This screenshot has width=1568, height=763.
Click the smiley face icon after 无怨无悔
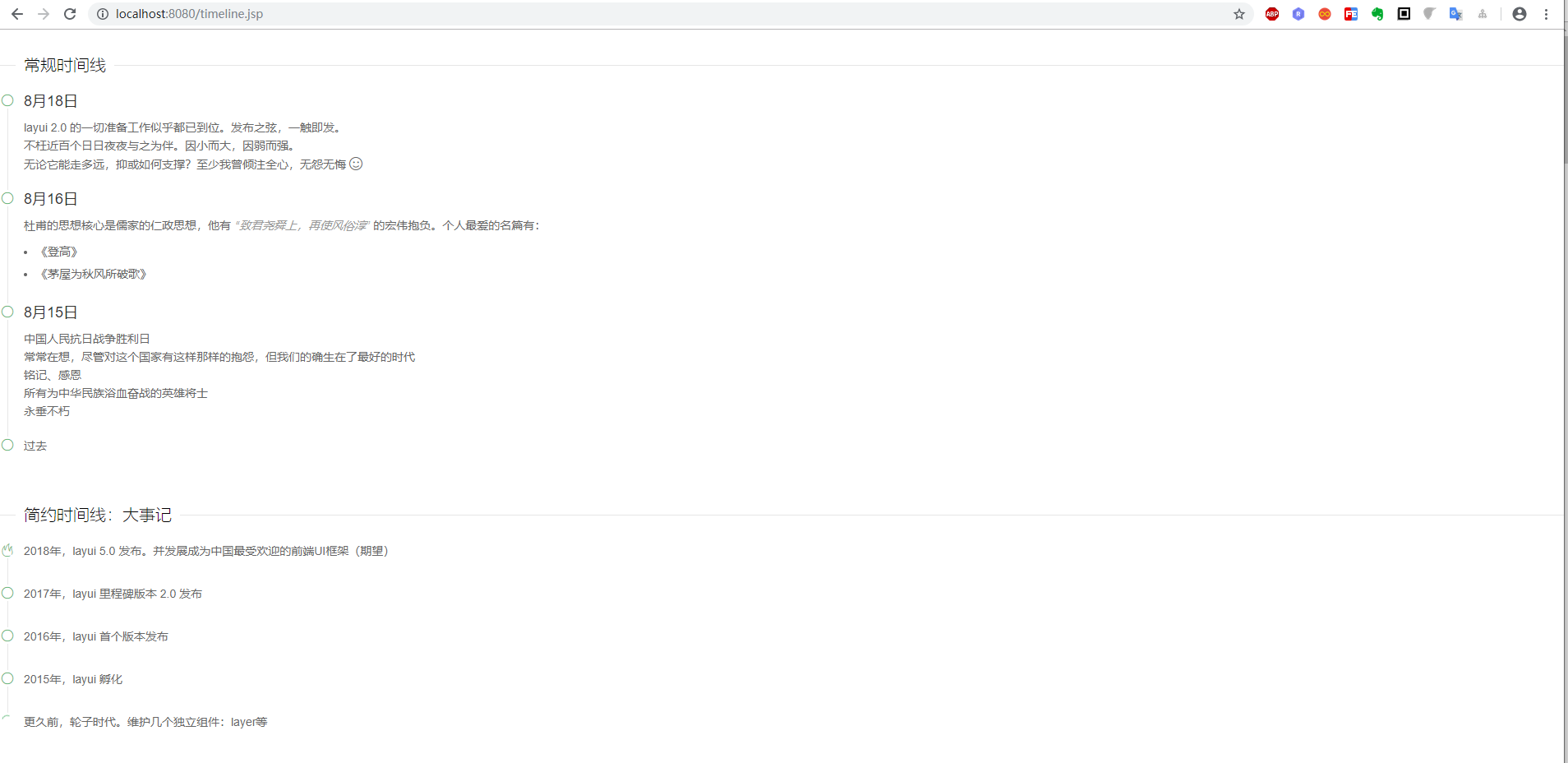[356, 164]
